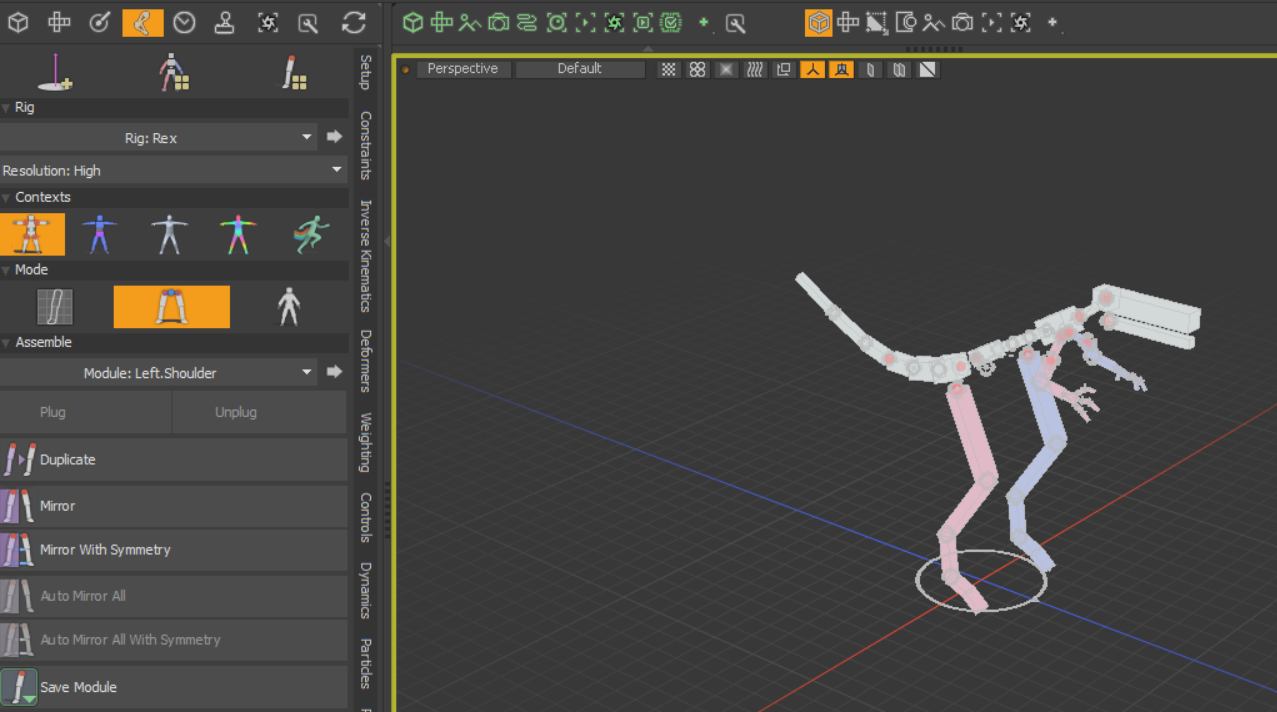Select the orange highlighted cube icon
The height and width of the screenshot is (712, 1277).
tap(819, 22)
